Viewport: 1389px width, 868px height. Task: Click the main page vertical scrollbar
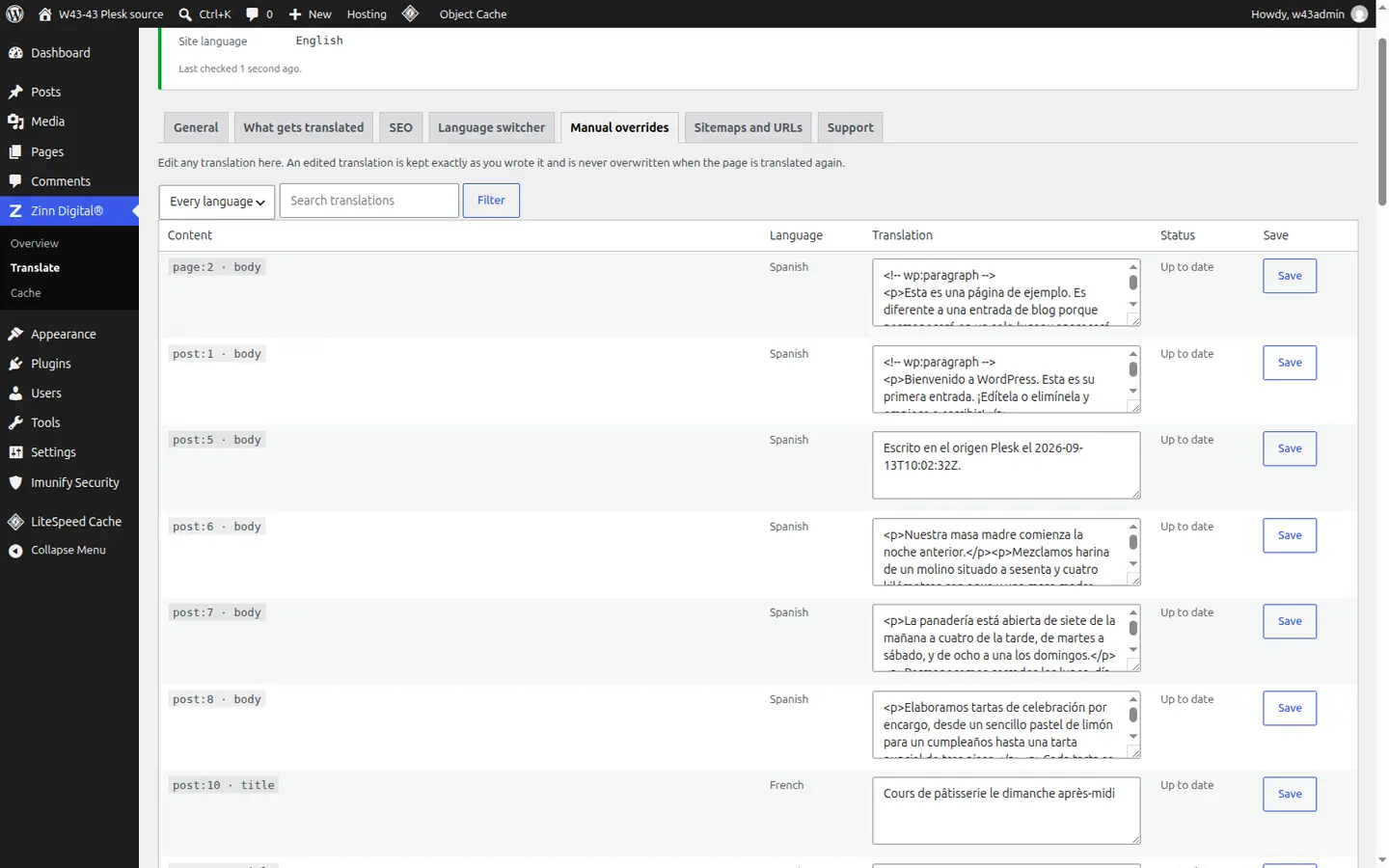(1382, 122)
